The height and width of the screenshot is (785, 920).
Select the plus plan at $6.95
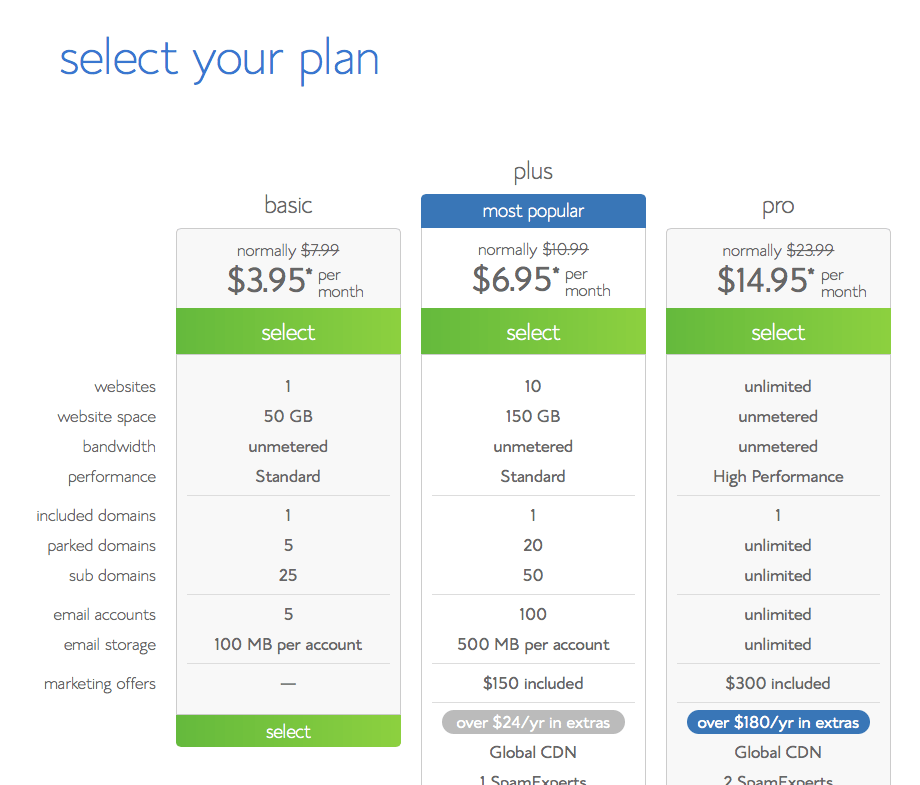[x=533, y=331]
